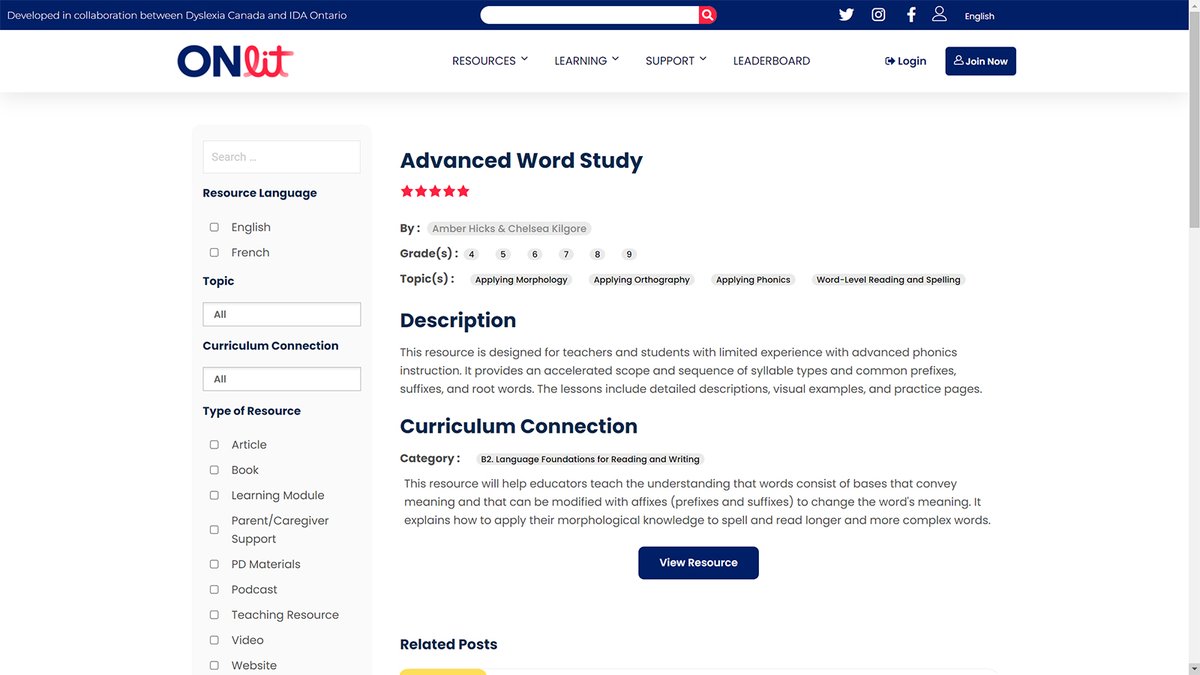This screenshot has width=1200, height=675.
Task: Select the Applying Phonics topic tag
Action: [753, 280]
